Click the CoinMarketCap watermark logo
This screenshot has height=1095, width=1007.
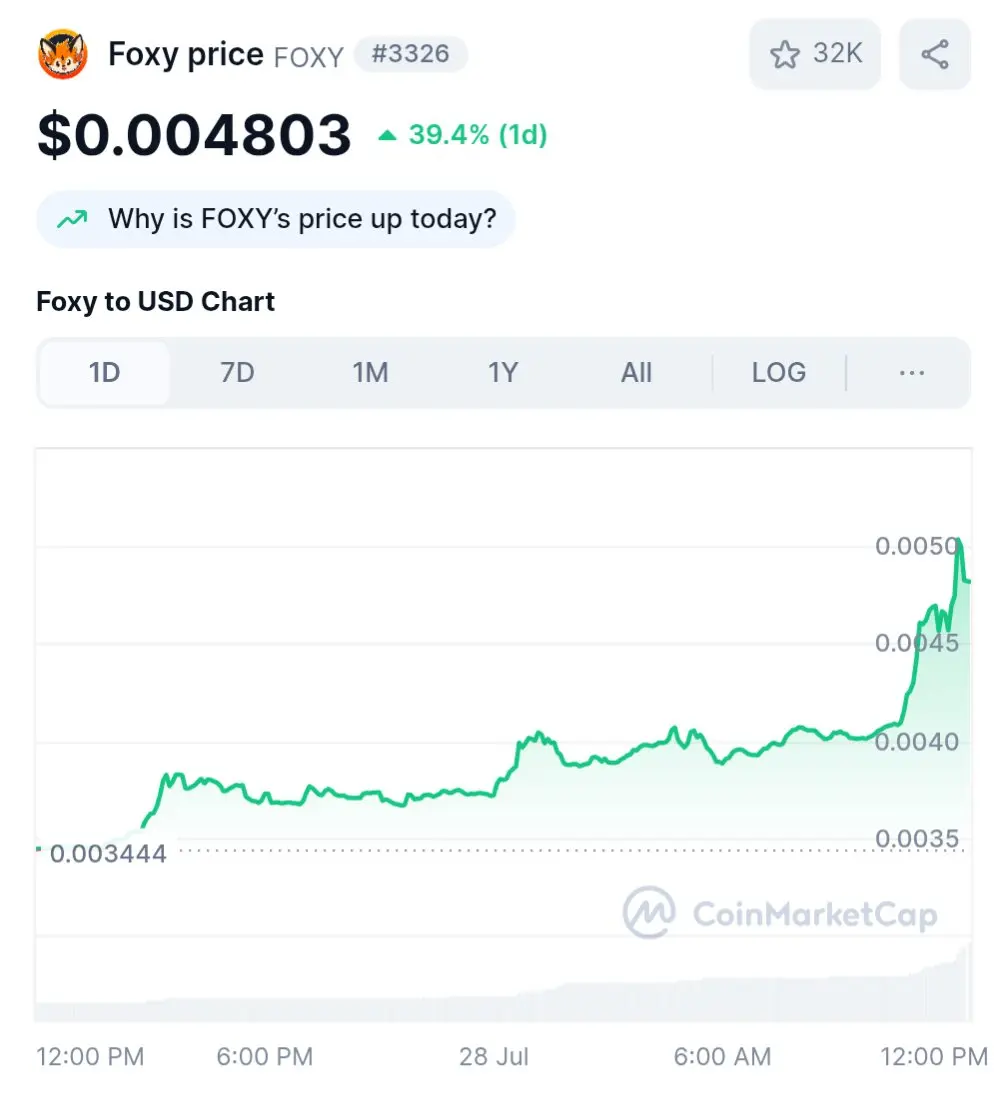(x=780, y=912)
